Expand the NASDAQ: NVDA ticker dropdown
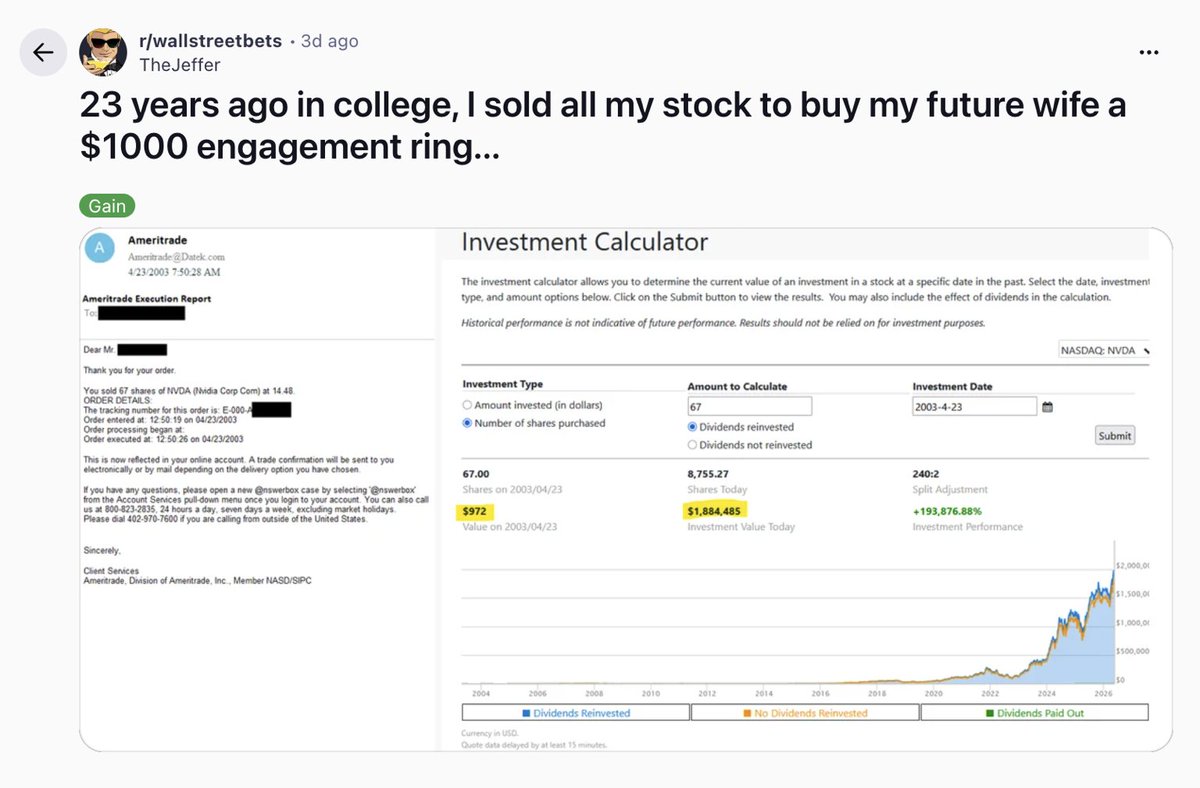 click(x=1104, y=351)
